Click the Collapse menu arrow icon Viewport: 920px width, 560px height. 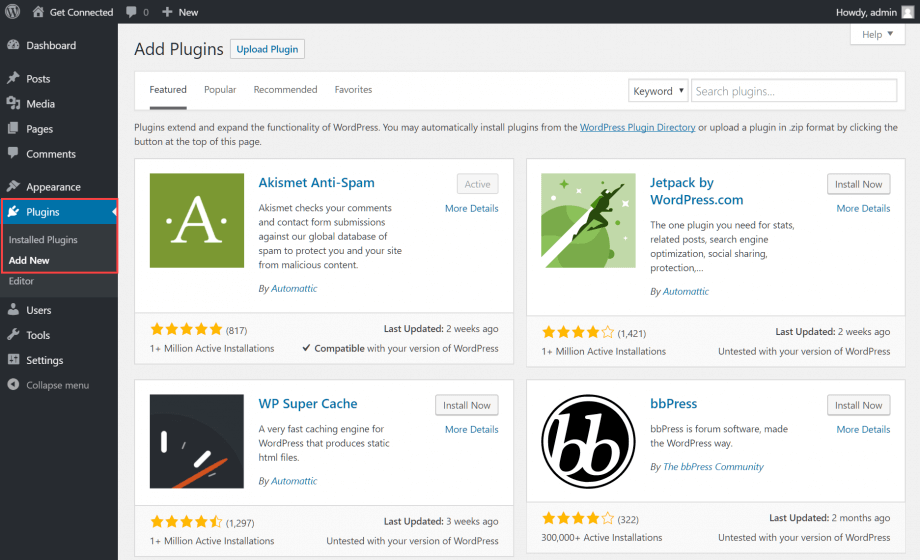click(13, 384)
